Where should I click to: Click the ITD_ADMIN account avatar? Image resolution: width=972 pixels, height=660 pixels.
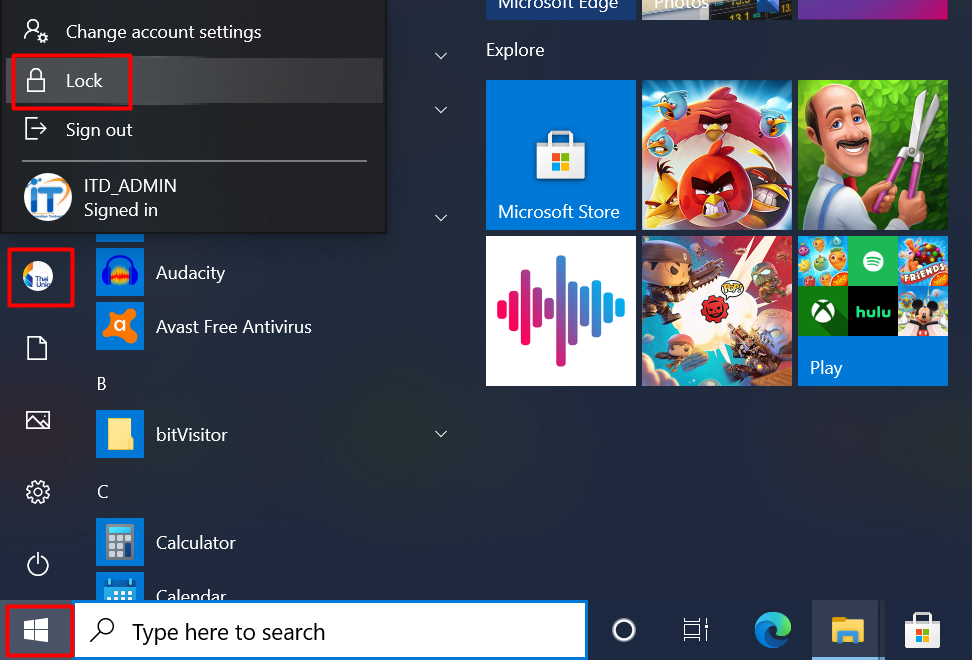pos(47,197)
